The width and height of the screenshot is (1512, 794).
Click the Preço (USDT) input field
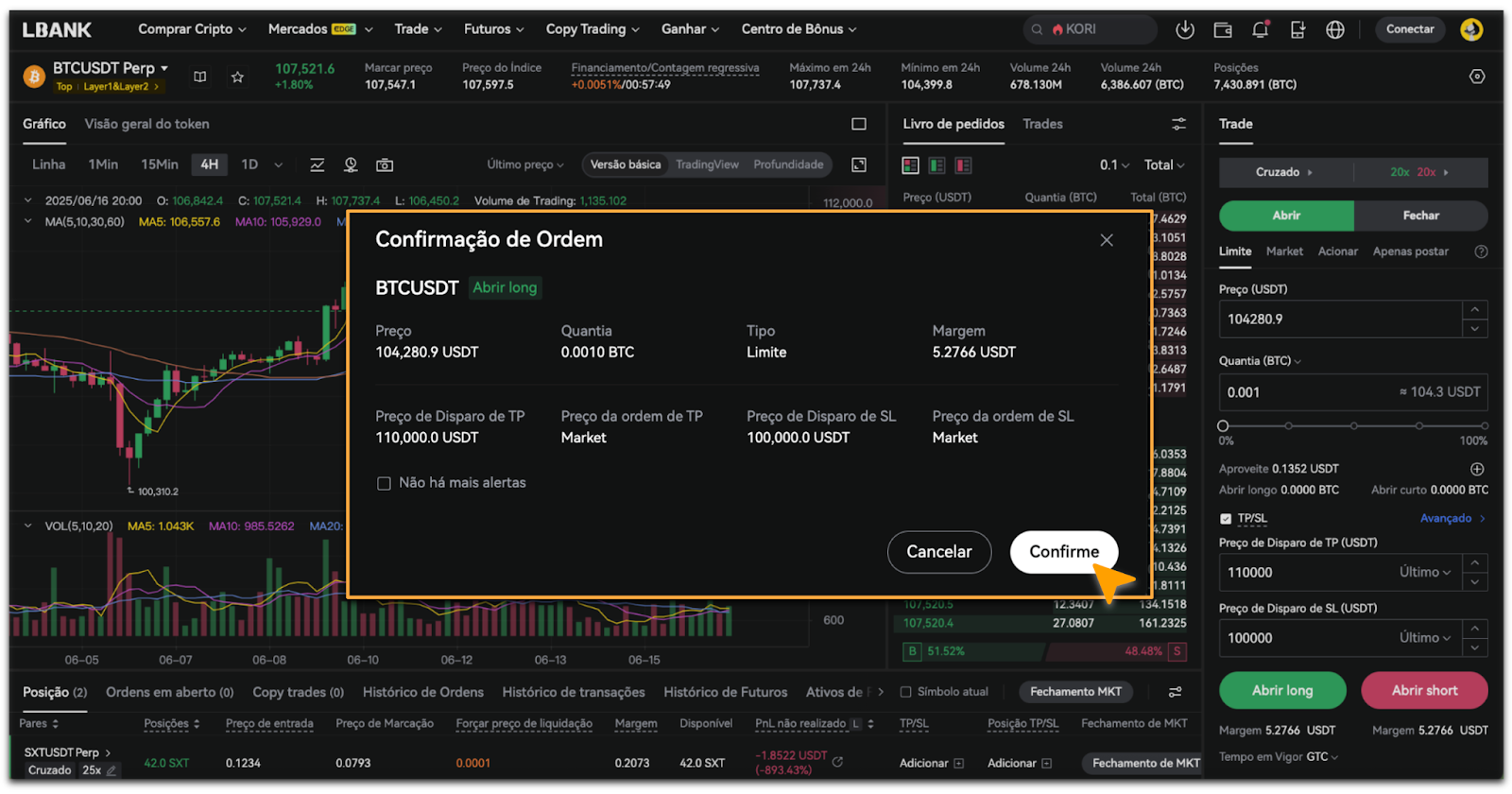click(1340, 319)
